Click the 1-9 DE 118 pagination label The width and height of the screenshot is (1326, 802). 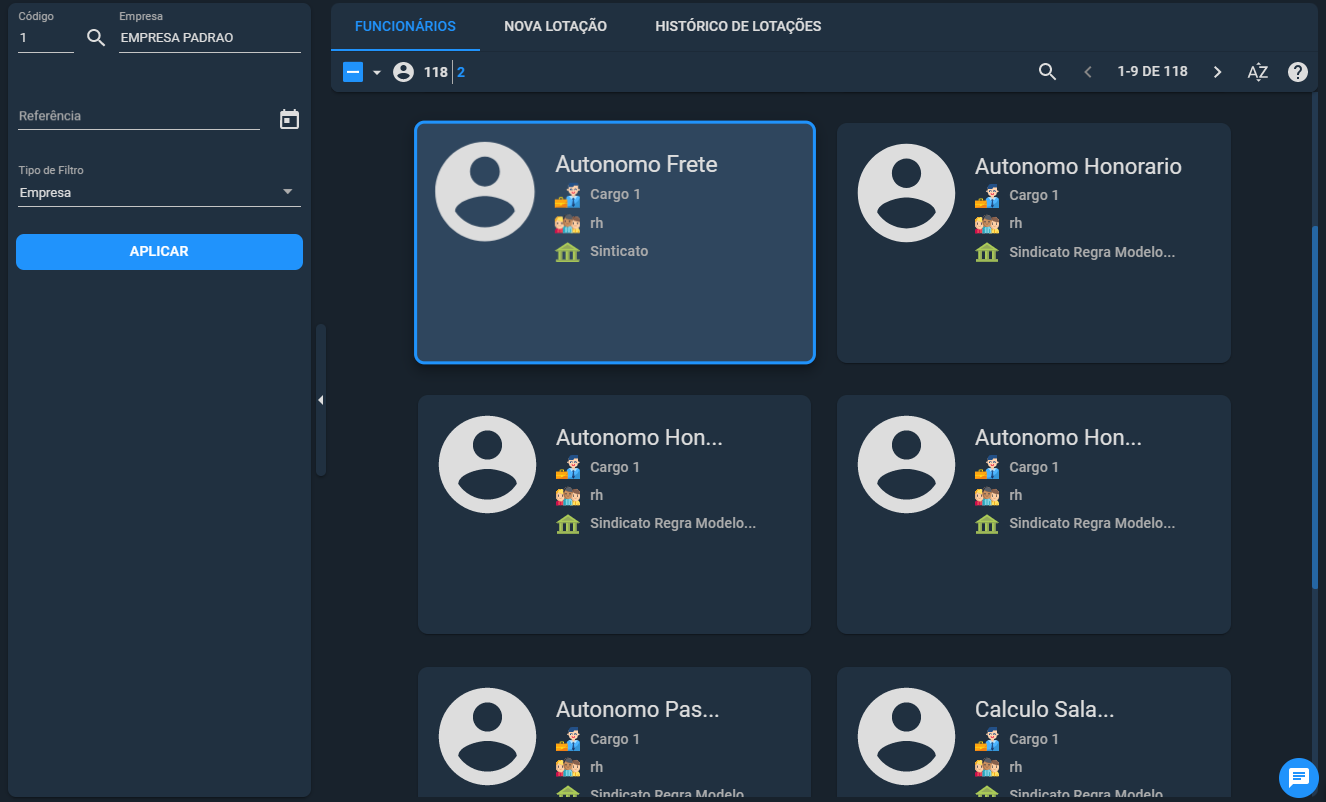tap(1153, 72)
